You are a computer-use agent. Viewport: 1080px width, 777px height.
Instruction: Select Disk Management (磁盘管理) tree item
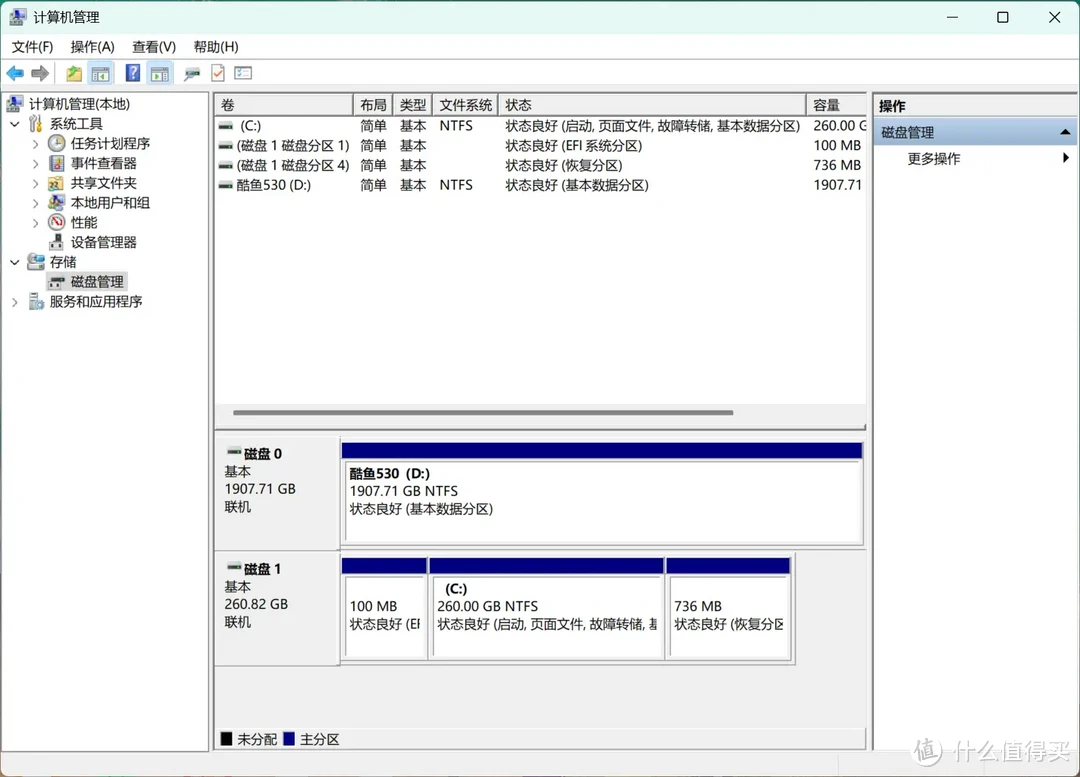click(x=97, y=282)
